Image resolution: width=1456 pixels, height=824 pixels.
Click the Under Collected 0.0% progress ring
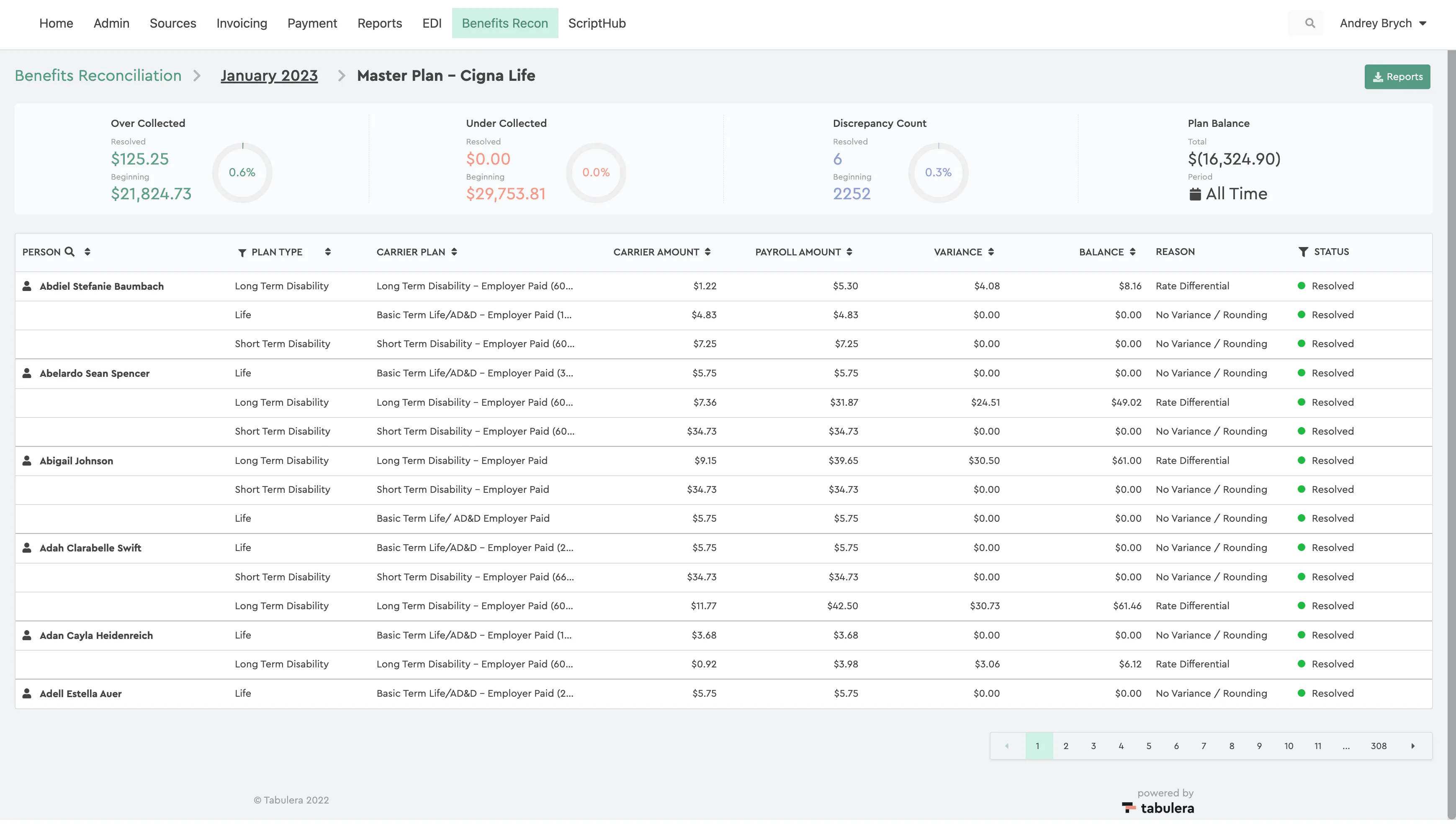pos(596,173)
